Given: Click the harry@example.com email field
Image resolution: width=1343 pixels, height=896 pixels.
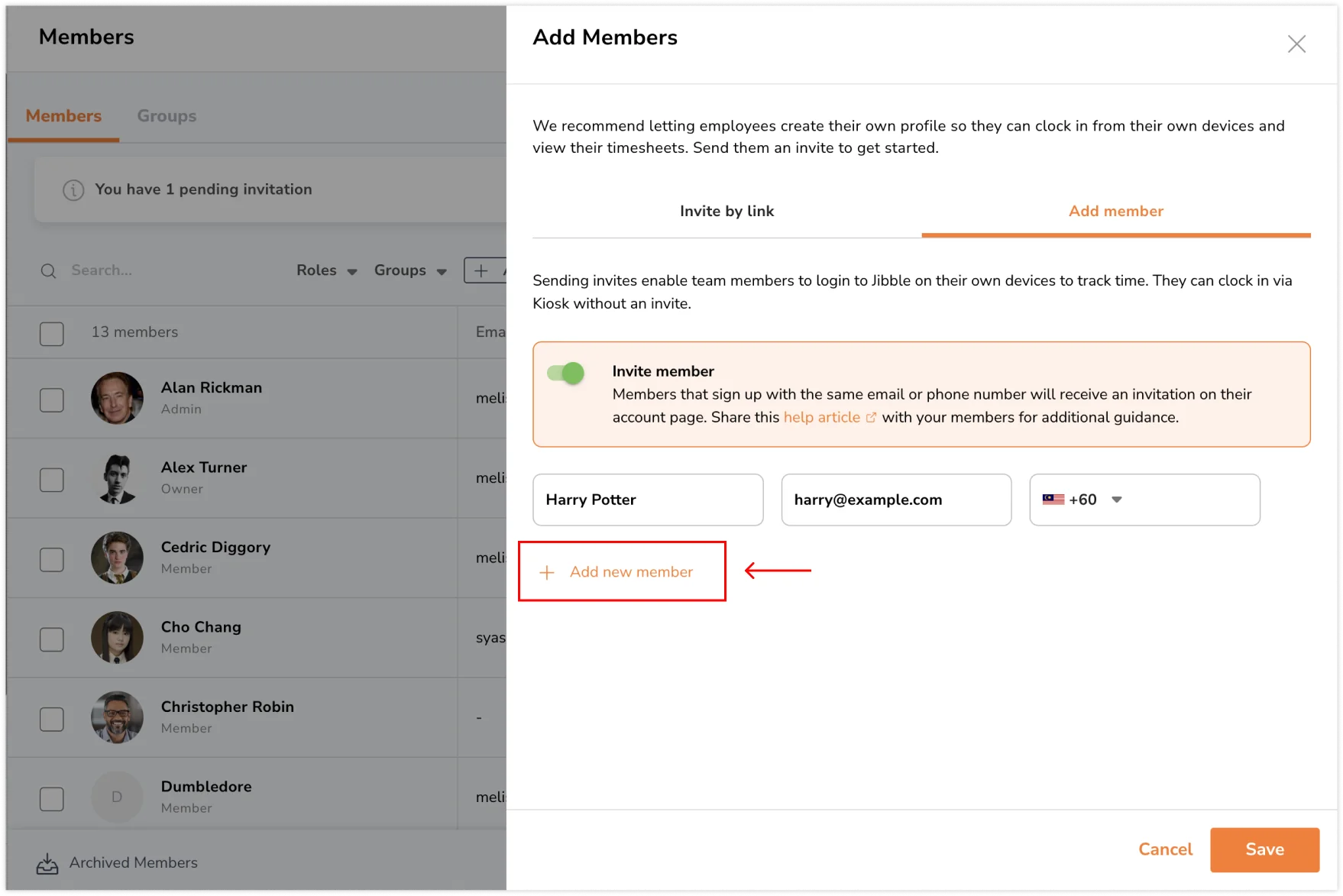Looking at the screenshot, I should (896, 500).
